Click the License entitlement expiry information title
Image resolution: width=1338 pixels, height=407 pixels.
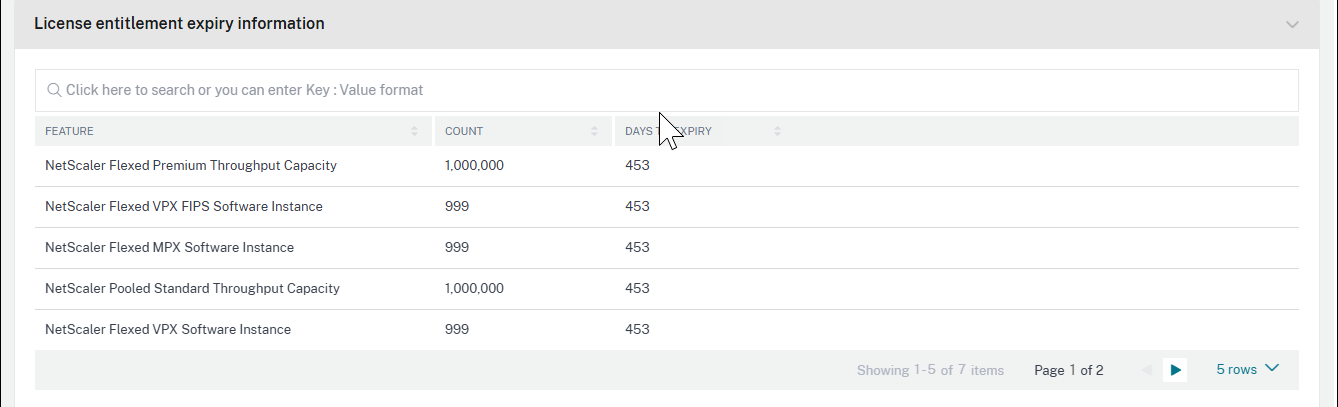[x=179, y=23]
